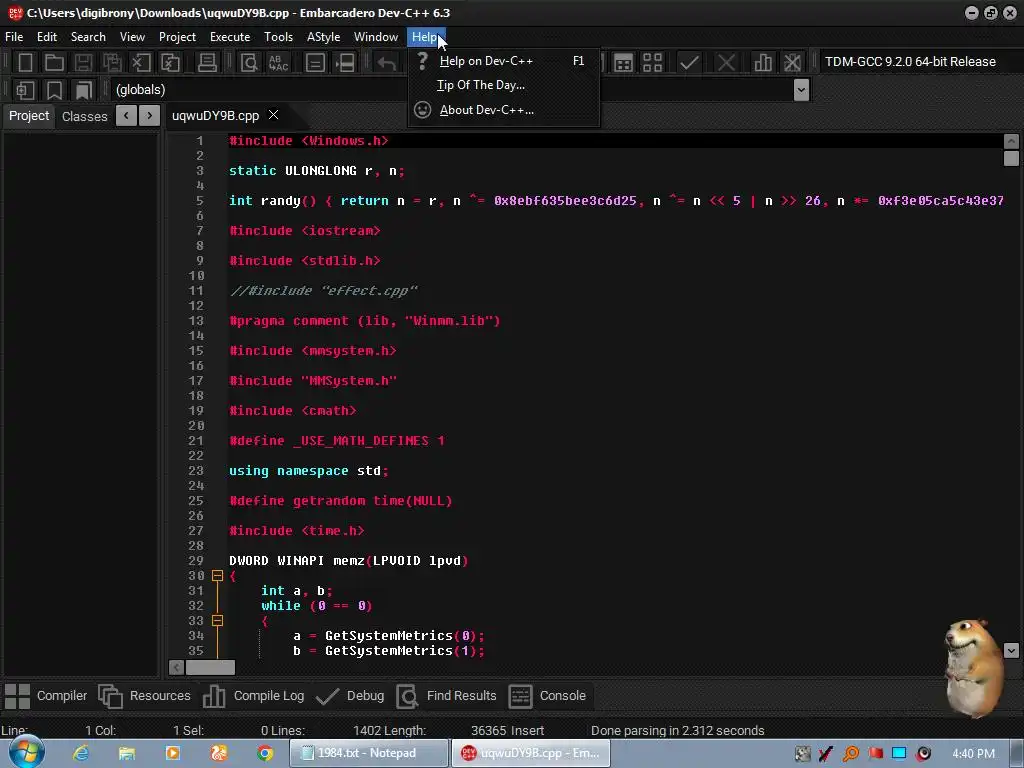Viewport: 1024px width, 768px height.
Task: Close the uqwuDY9B.cpp editor tab
Action: pyautogui.click(x=274, y=115)
